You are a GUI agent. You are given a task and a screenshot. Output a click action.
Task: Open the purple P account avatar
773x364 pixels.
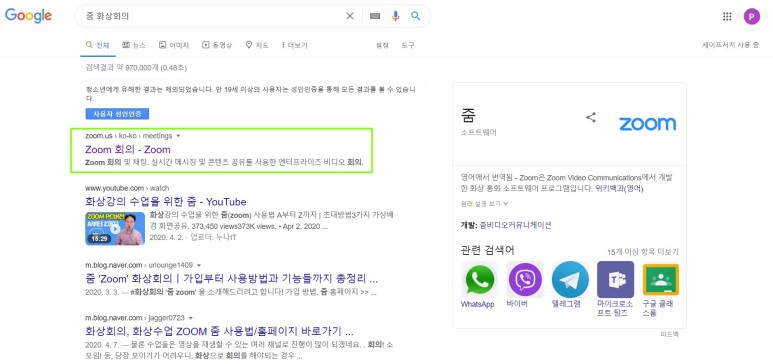pos(752,16)
